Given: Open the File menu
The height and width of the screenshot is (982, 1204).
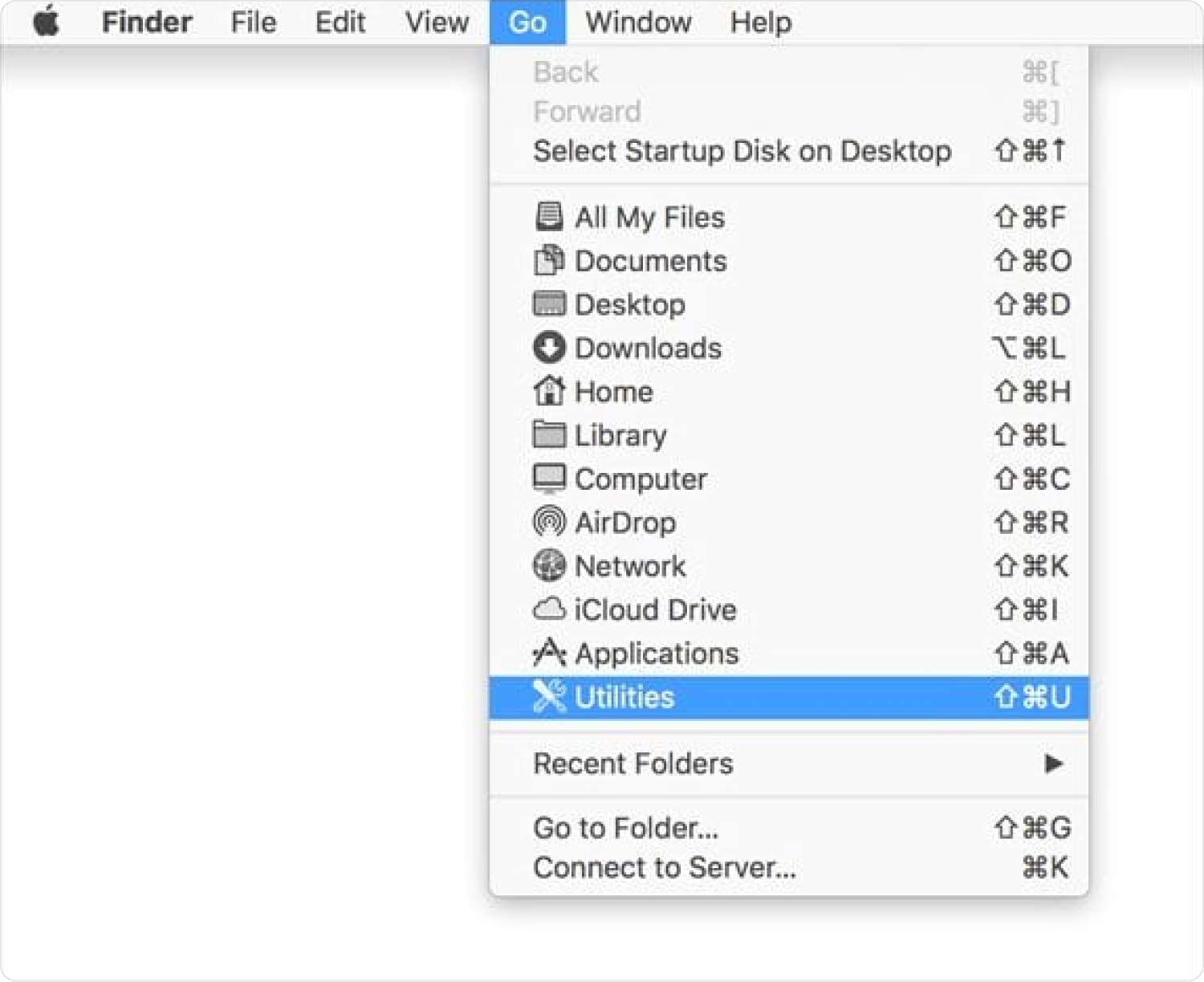Looking at the screenshot, I should coord(253,22).
